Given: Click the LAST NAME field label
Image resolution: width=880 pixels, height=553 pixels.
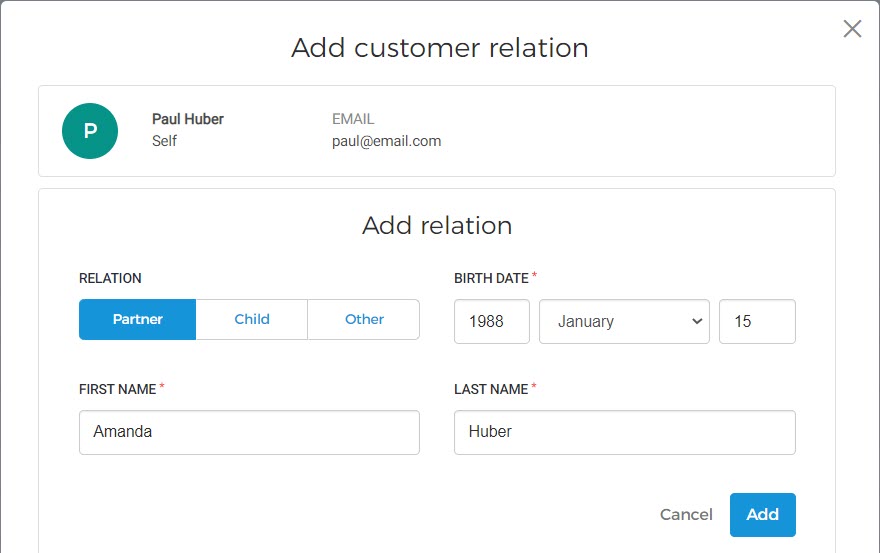Looking at the screenshot, I should point(491,389).
